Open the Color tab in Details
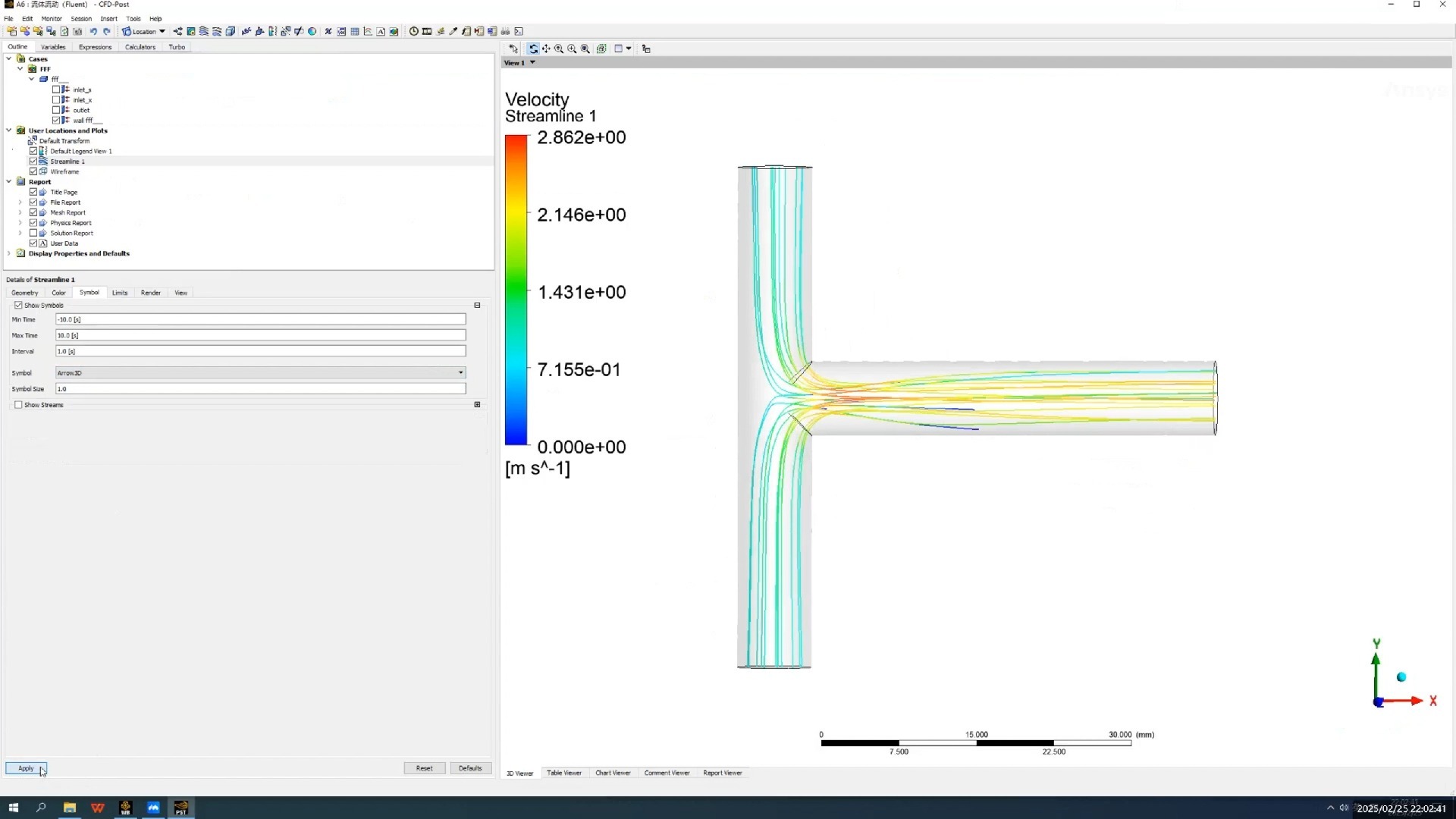This screenshot has width=1456, height=819. pos(58,293)
